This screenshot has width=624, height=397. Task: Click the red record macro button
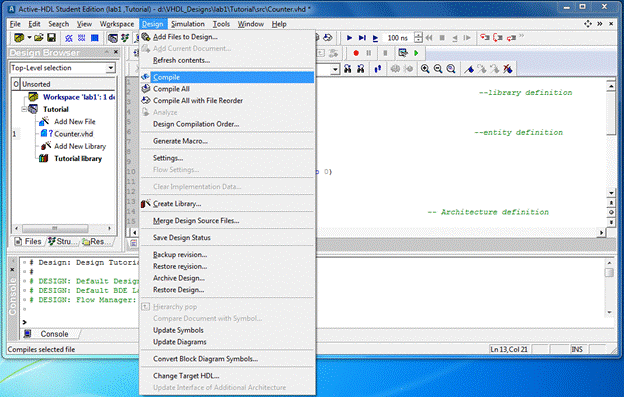[356, 53]
